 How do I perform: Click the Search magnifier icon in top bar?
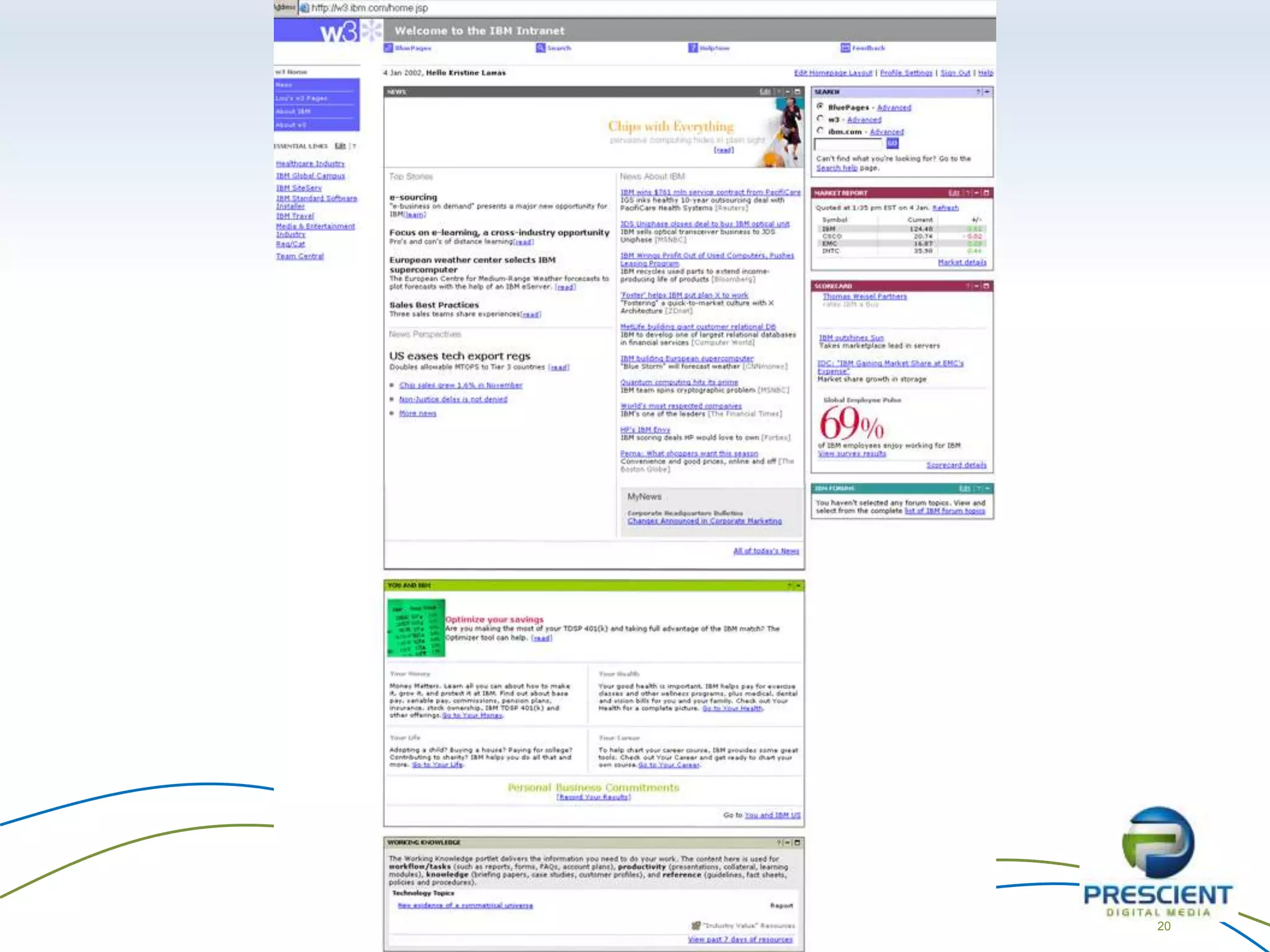pos(540,48)
